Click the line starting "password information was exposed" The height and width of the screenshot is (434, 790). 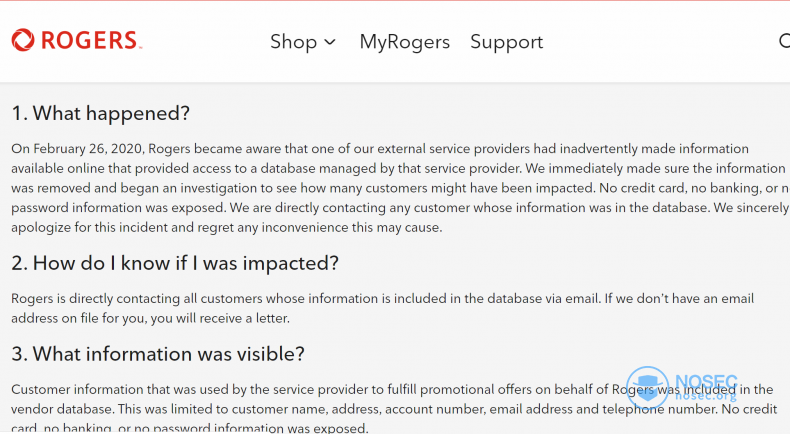coord(401,208)
